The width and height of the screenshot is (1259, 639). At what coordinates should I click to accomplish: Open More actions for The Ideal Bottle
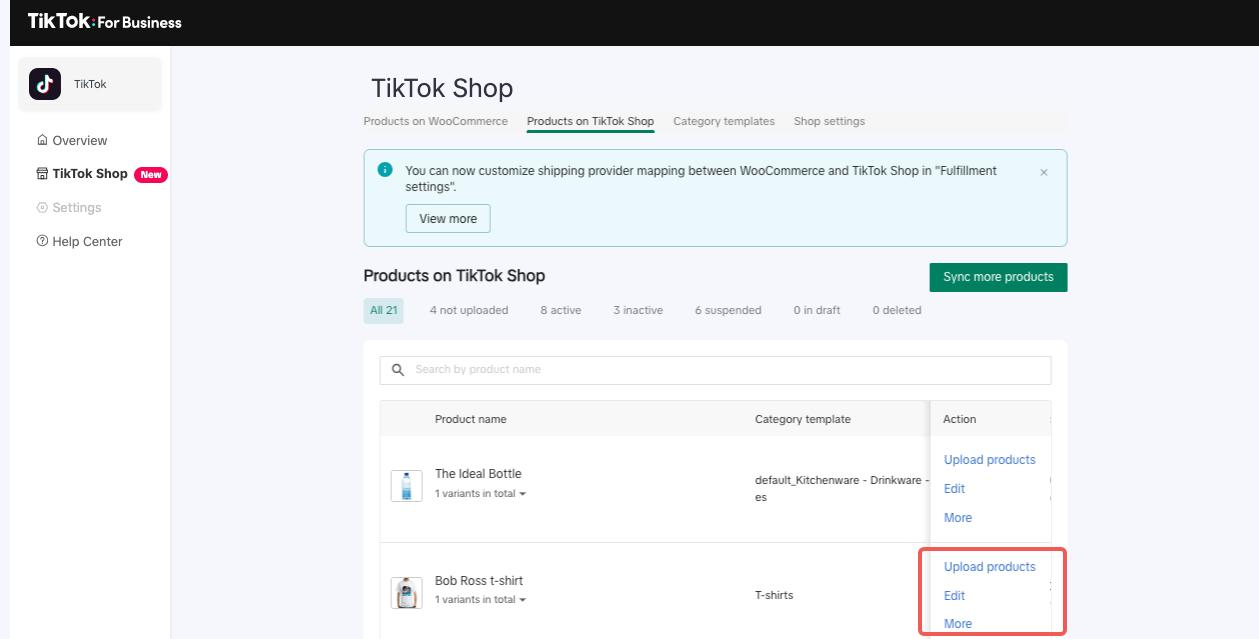point(957,517)
